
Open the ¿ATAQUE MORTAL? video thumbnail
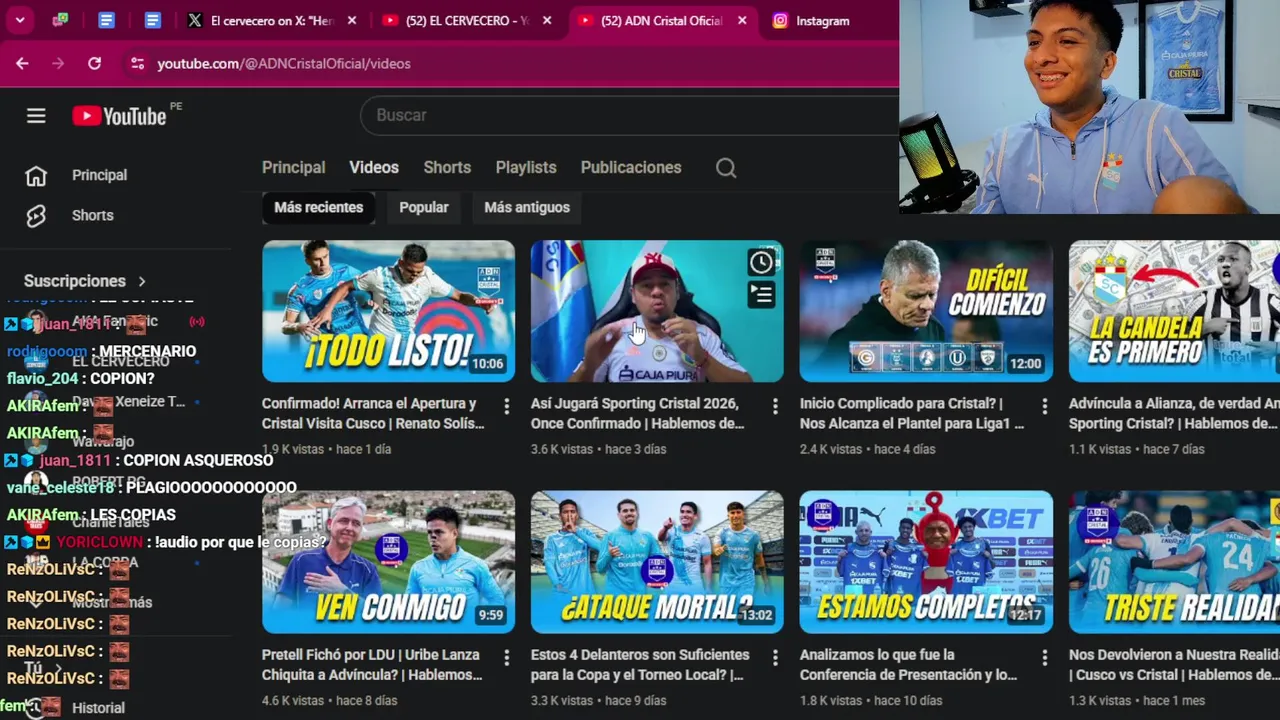coord(657,562)
